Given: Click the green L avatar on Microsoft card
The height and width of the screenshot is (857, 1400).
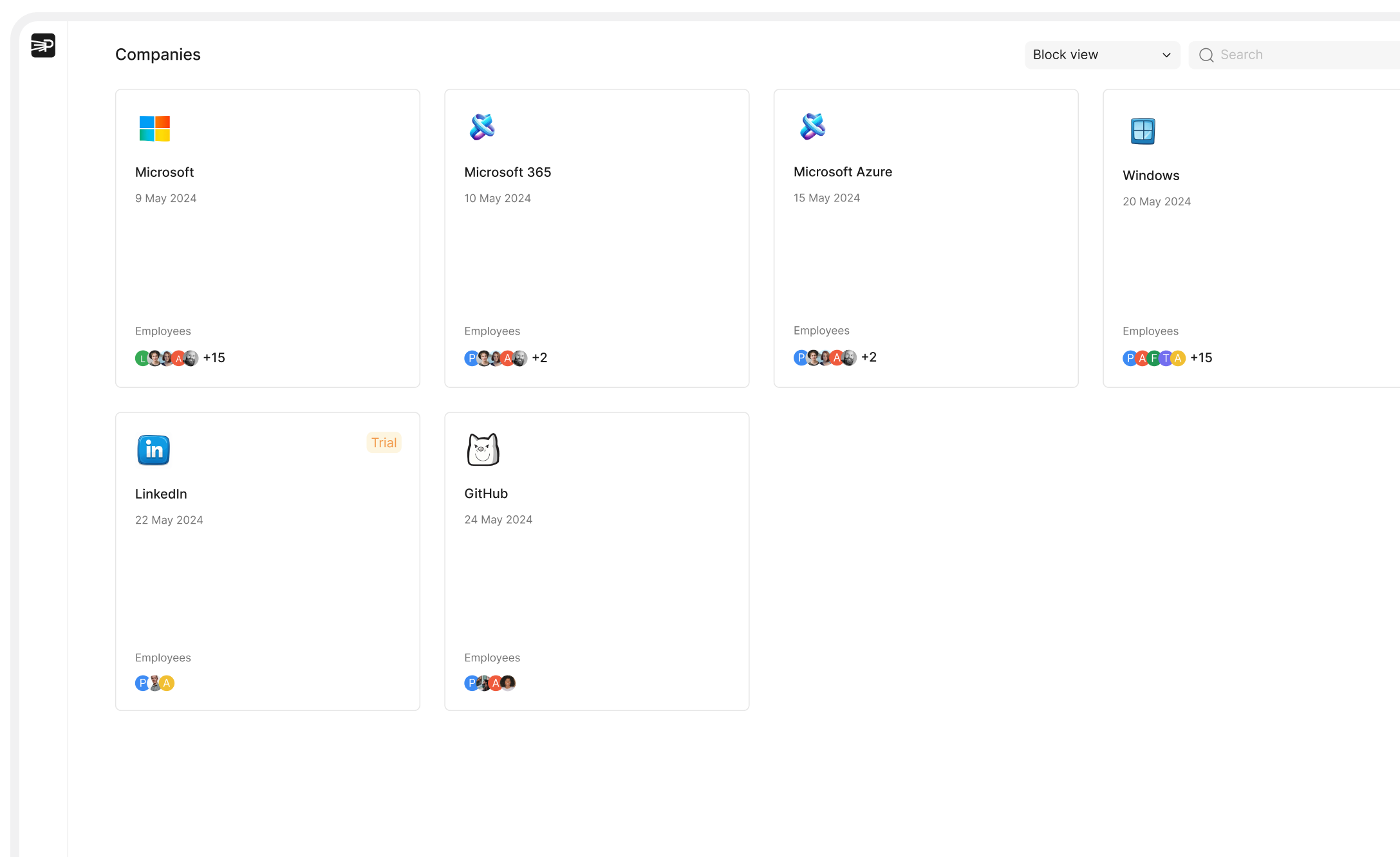Looking at the screenshot, I should click(142, 358).
